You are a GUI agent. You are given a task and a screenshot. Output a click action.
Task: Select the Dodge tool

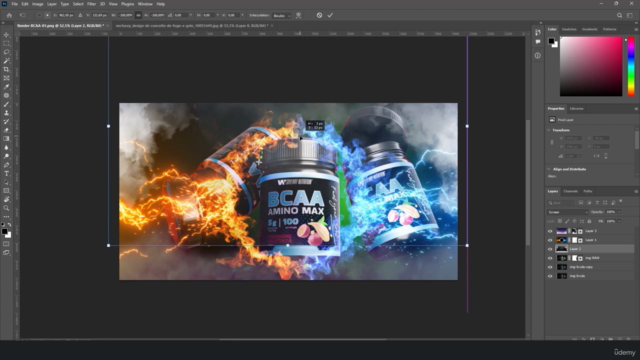(6, 156)
